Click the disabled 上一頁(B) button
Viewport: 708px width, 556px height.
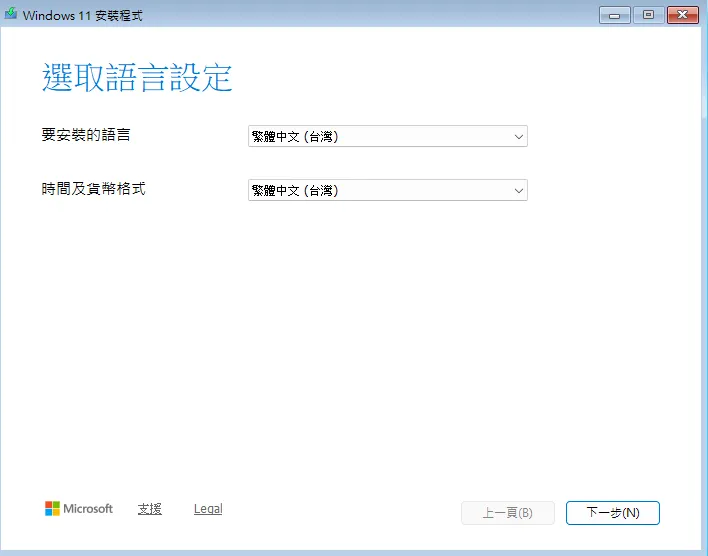[x=508, y=513]
